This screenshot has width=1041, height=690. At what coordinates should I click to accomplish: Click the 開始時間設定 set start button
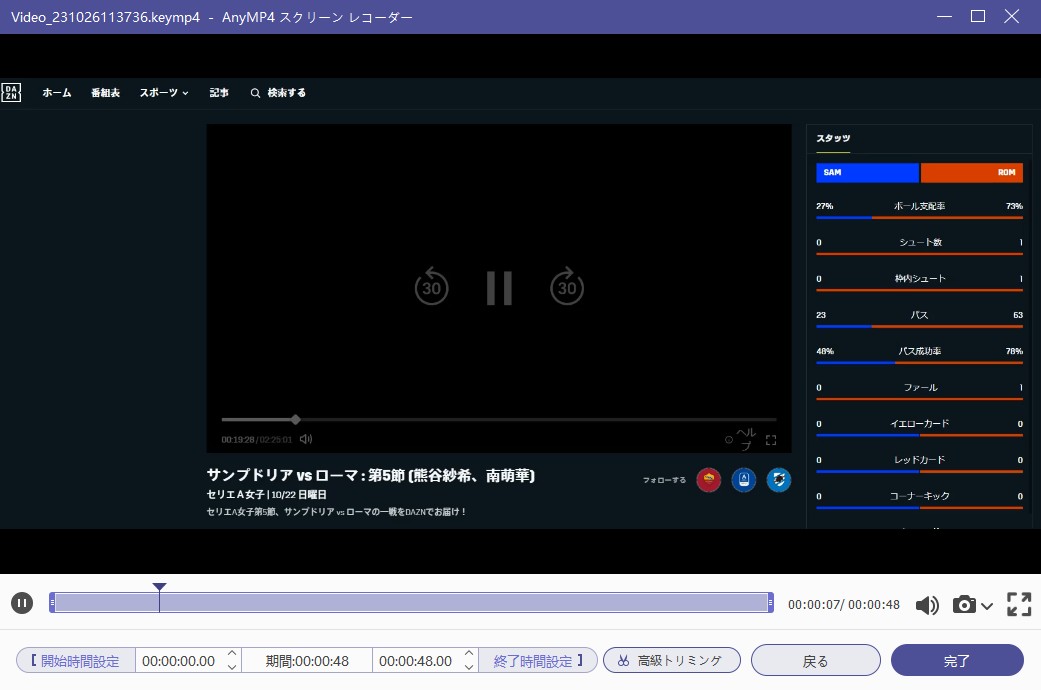tap(76, 661)
